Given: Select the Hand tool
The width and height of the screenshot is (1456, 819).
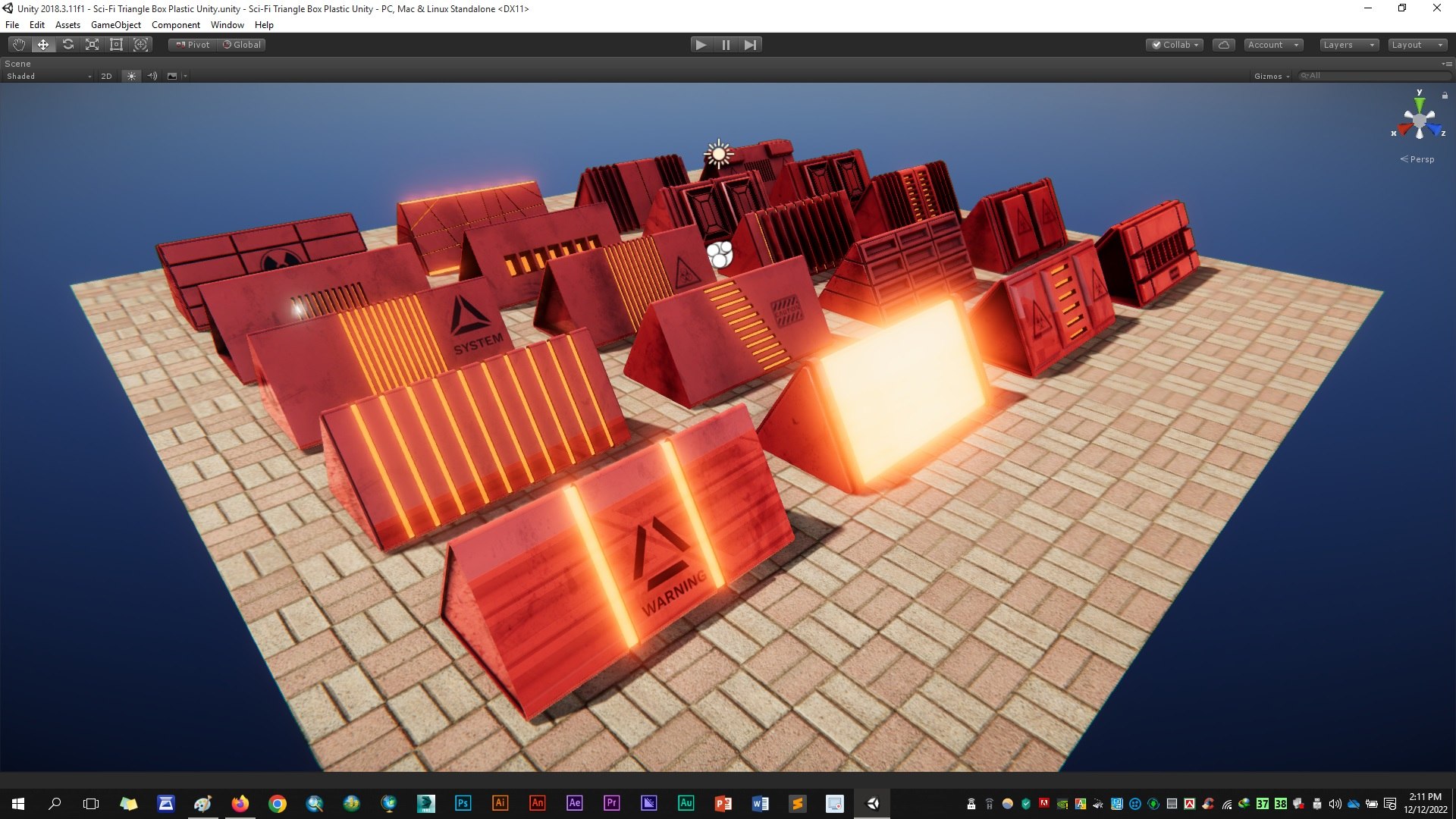Looking at the screenshot, I should pos(19,45).
